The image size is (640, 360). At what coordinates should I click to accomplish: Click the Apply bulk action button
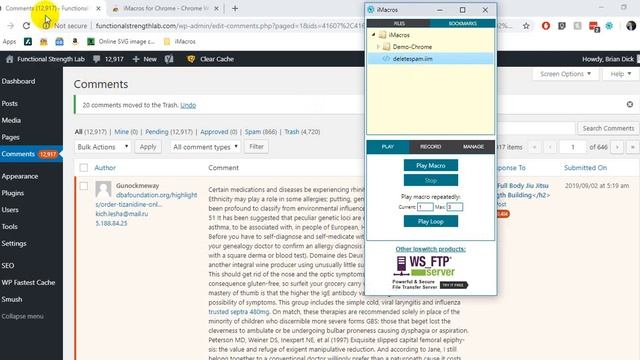tap(148, 147)
